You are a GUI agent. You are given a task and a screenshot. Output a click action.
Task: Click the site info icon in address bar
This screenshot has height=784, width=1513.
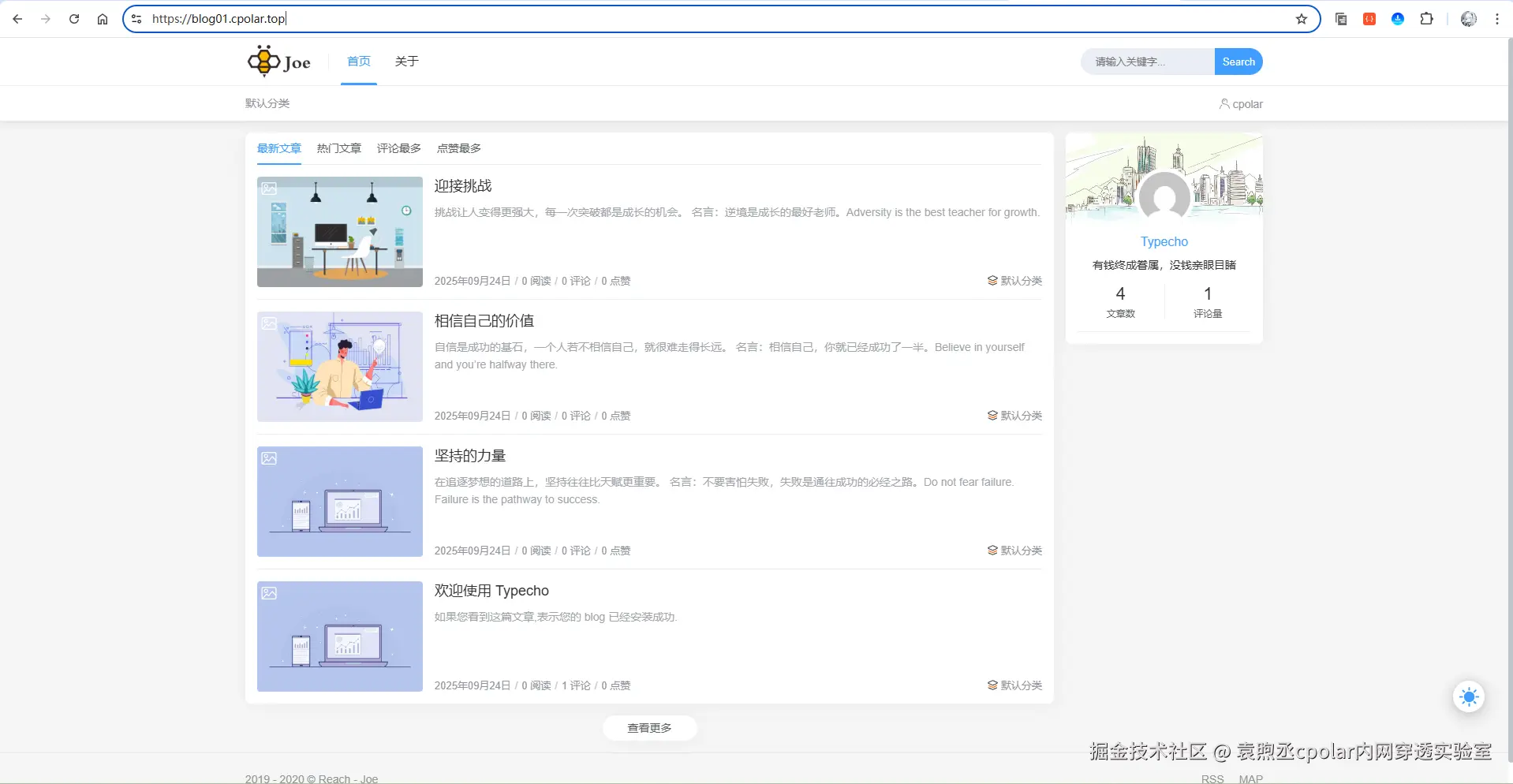(136, 19)
